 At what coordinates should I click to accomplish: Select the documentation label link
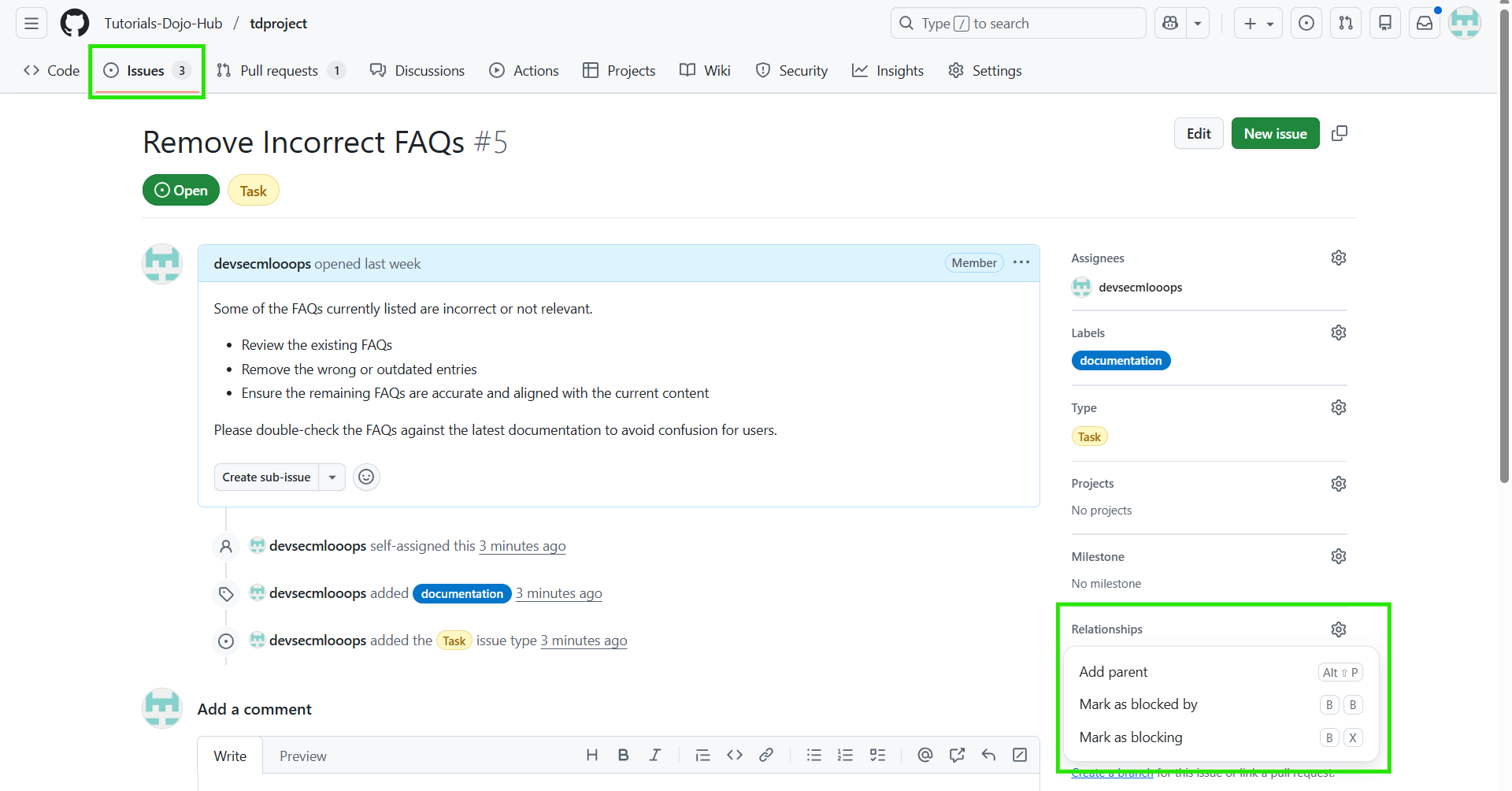(1121, 360)
